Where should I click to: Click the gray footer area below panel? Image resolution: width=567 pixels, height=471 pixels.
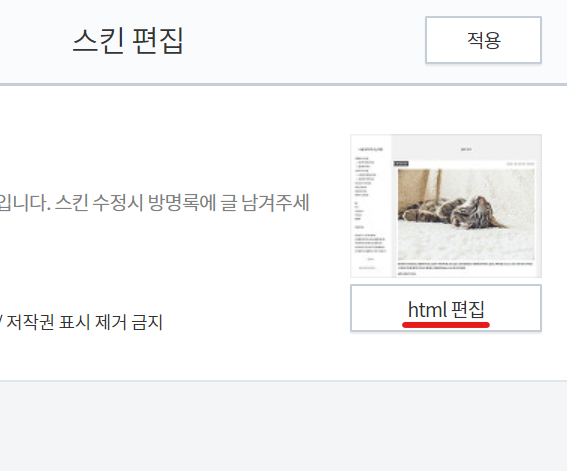click(x=284, y=426)
